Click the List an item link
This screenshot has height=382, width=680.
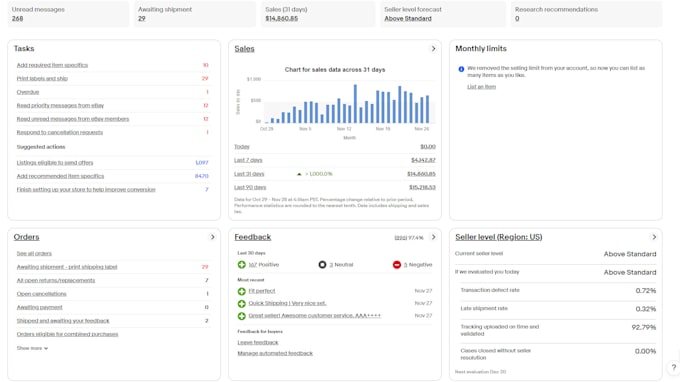(481, 87)
